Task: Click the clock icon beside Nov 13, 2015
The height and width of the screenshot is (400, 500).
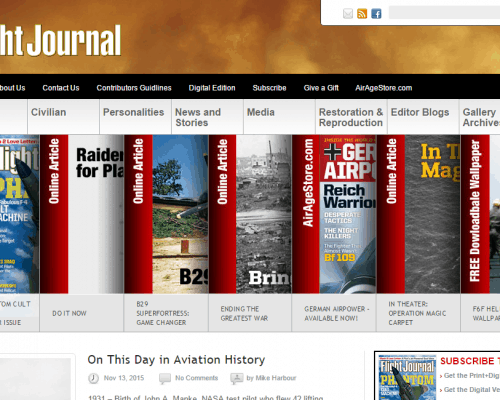Action: (x=93, y=378)
